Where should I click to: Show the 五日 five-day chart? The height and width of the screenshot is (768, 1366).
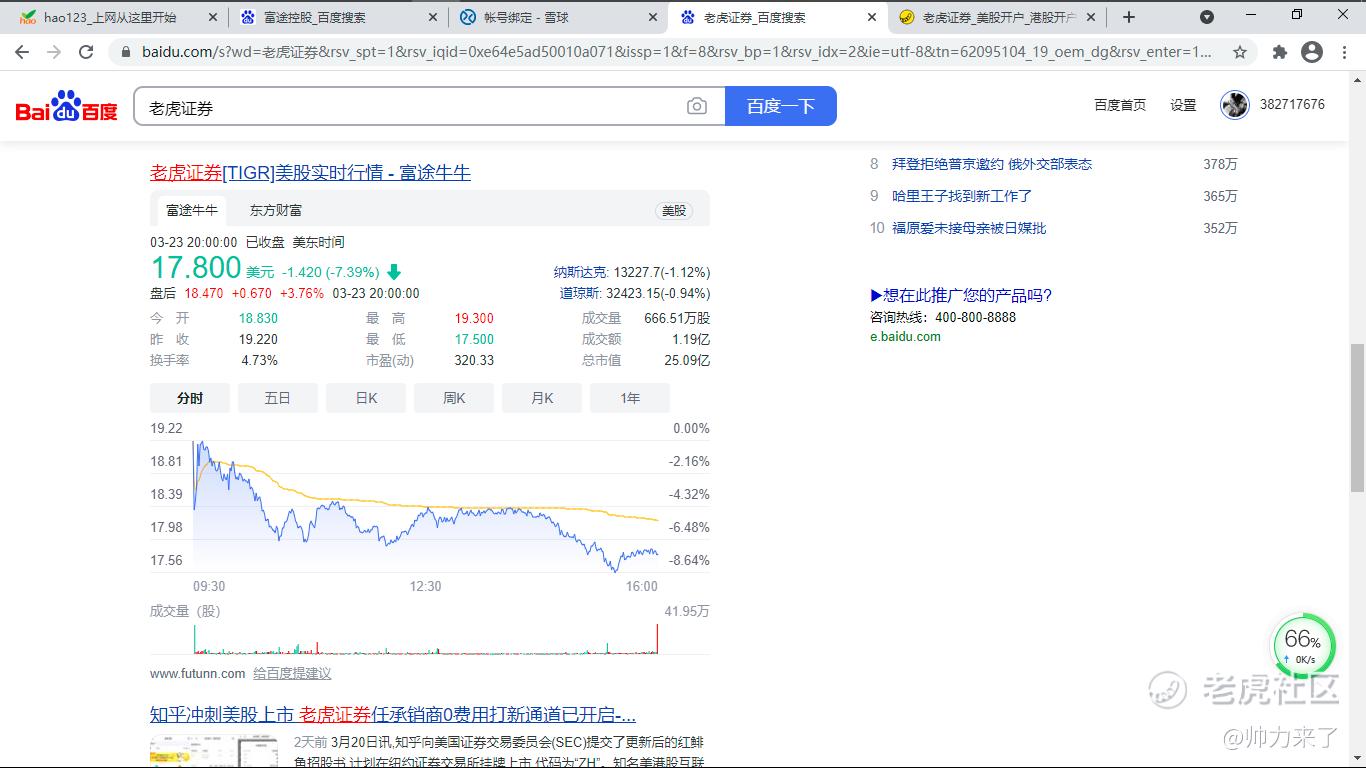(x=278, y=398)
